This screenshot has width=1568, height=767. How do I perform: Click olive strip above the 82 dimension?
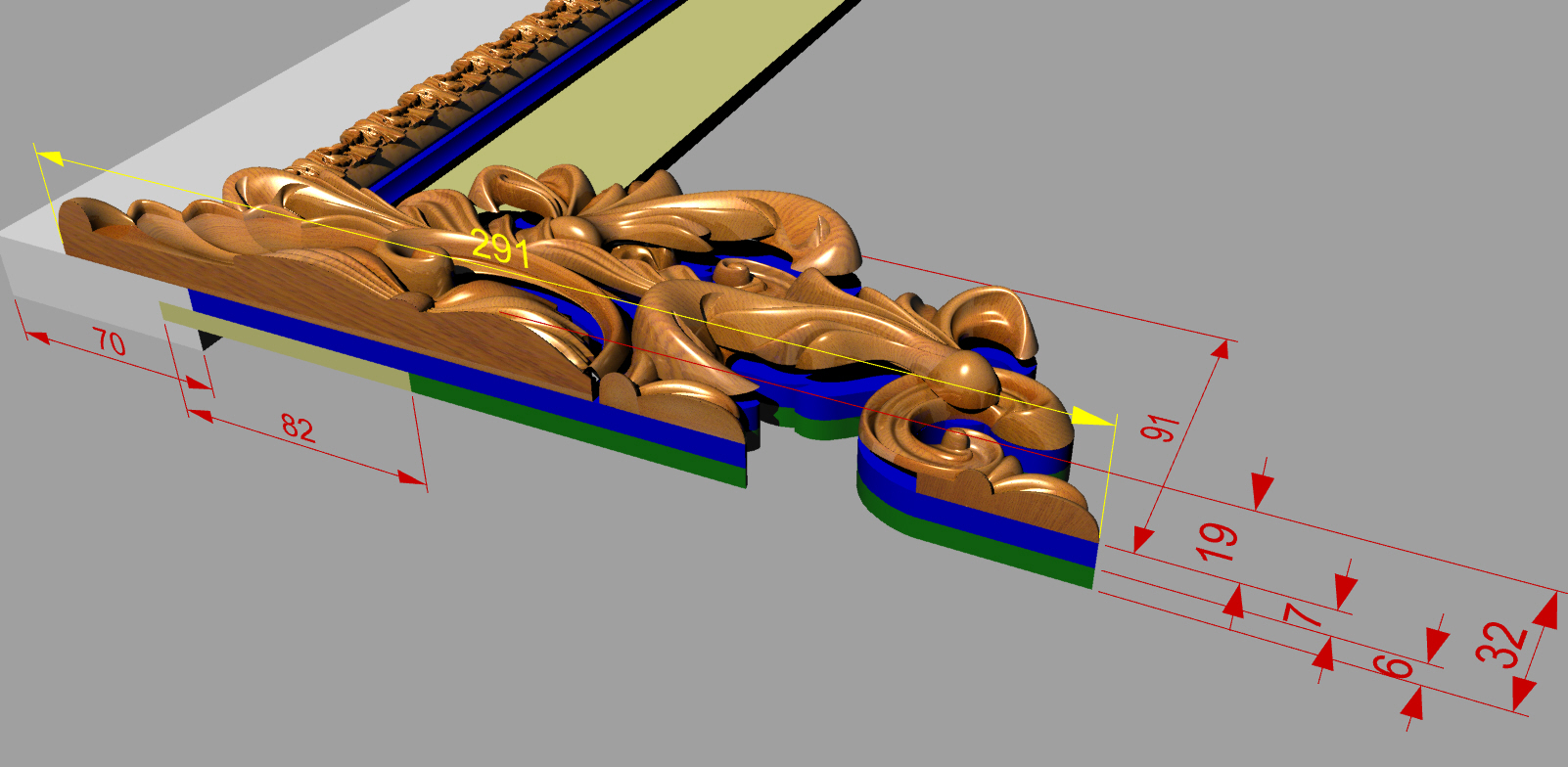[294, 340]
